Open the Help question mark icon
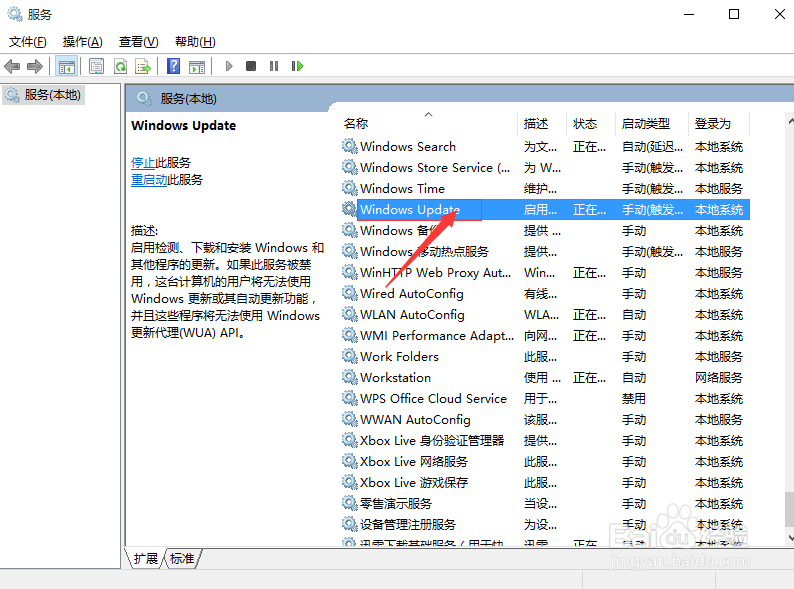 click(x=173, y=66)
